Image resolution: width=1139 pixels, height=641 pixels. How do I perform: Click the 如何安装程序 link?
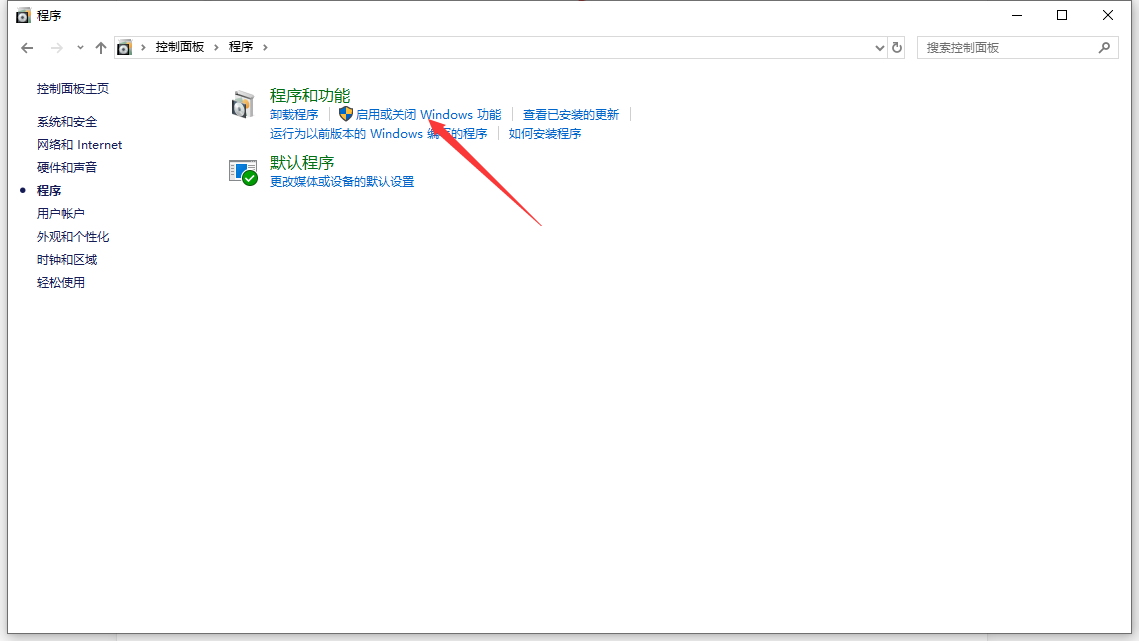tap(545, 134)
